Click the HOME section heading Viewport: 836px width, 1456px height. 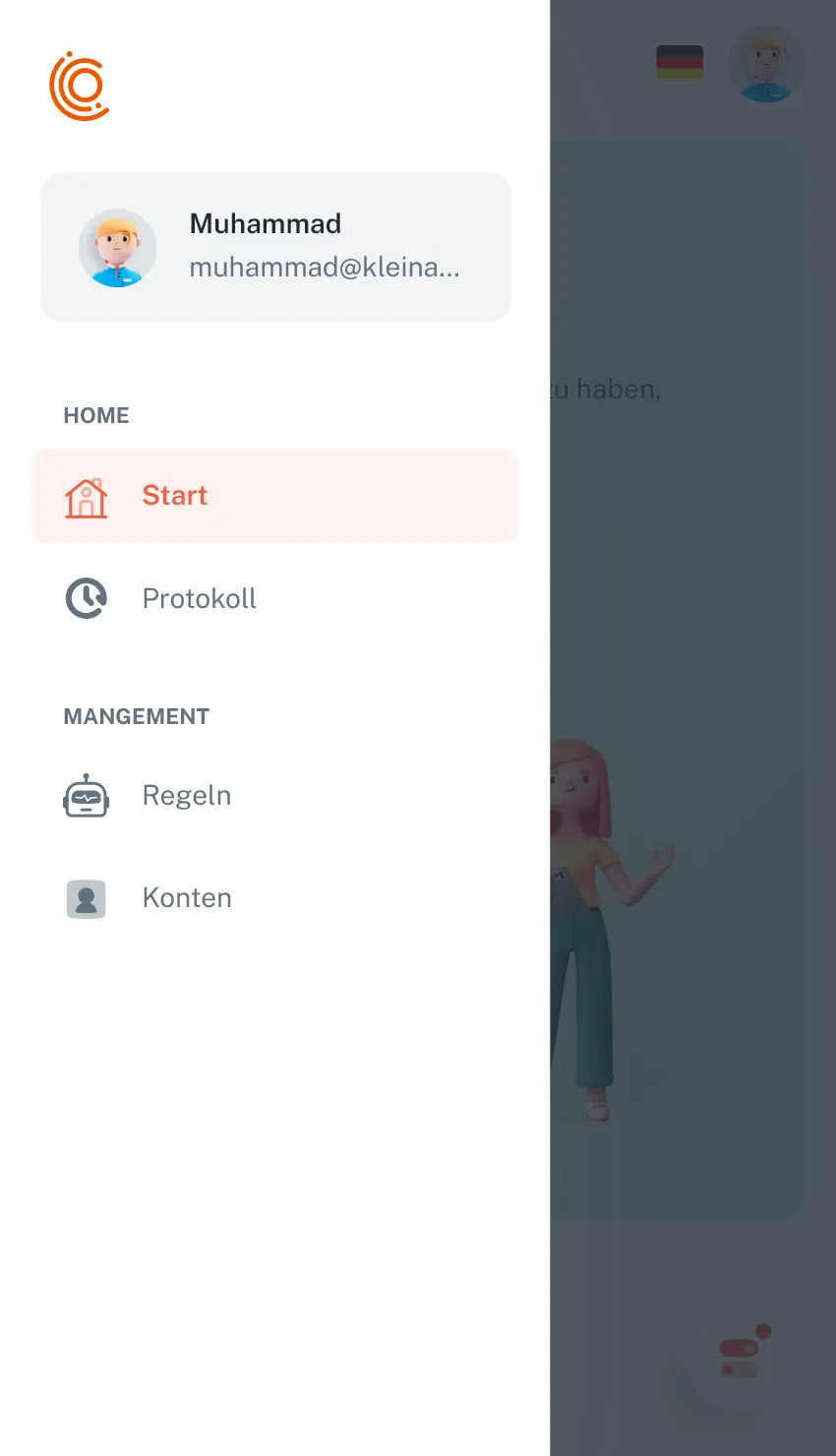tap(96, 415)
